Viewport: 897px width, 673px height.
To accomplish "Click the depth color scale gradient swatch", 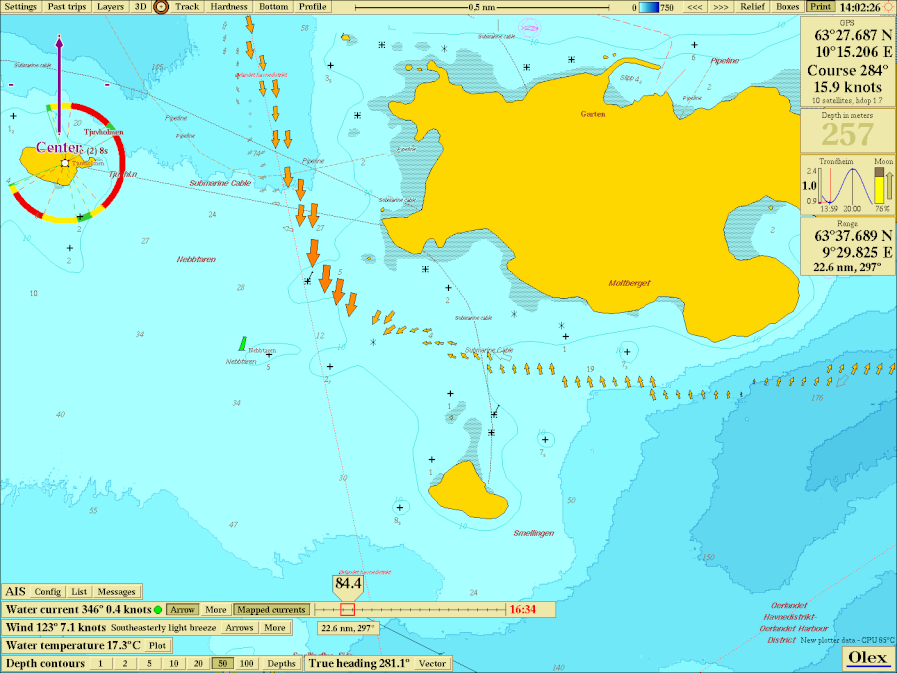I will pos(649,7).
